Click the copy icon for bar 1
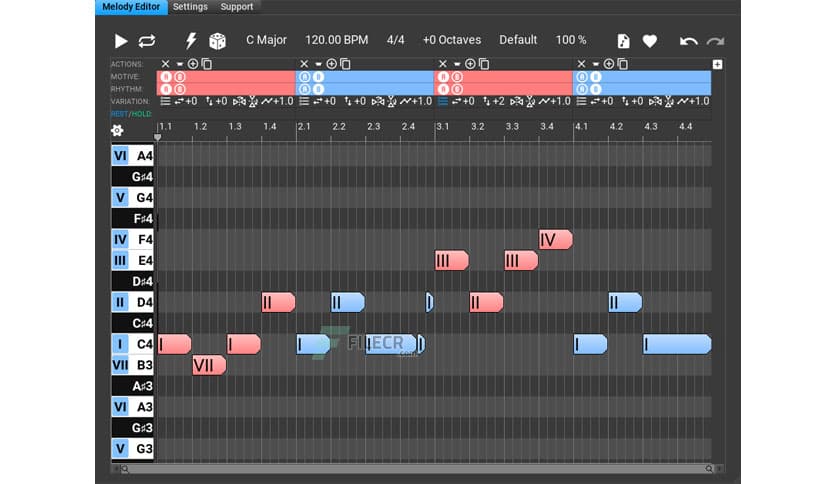Image resolution: width=836 pixels, height=484 pixels. [x=207, y=64]
